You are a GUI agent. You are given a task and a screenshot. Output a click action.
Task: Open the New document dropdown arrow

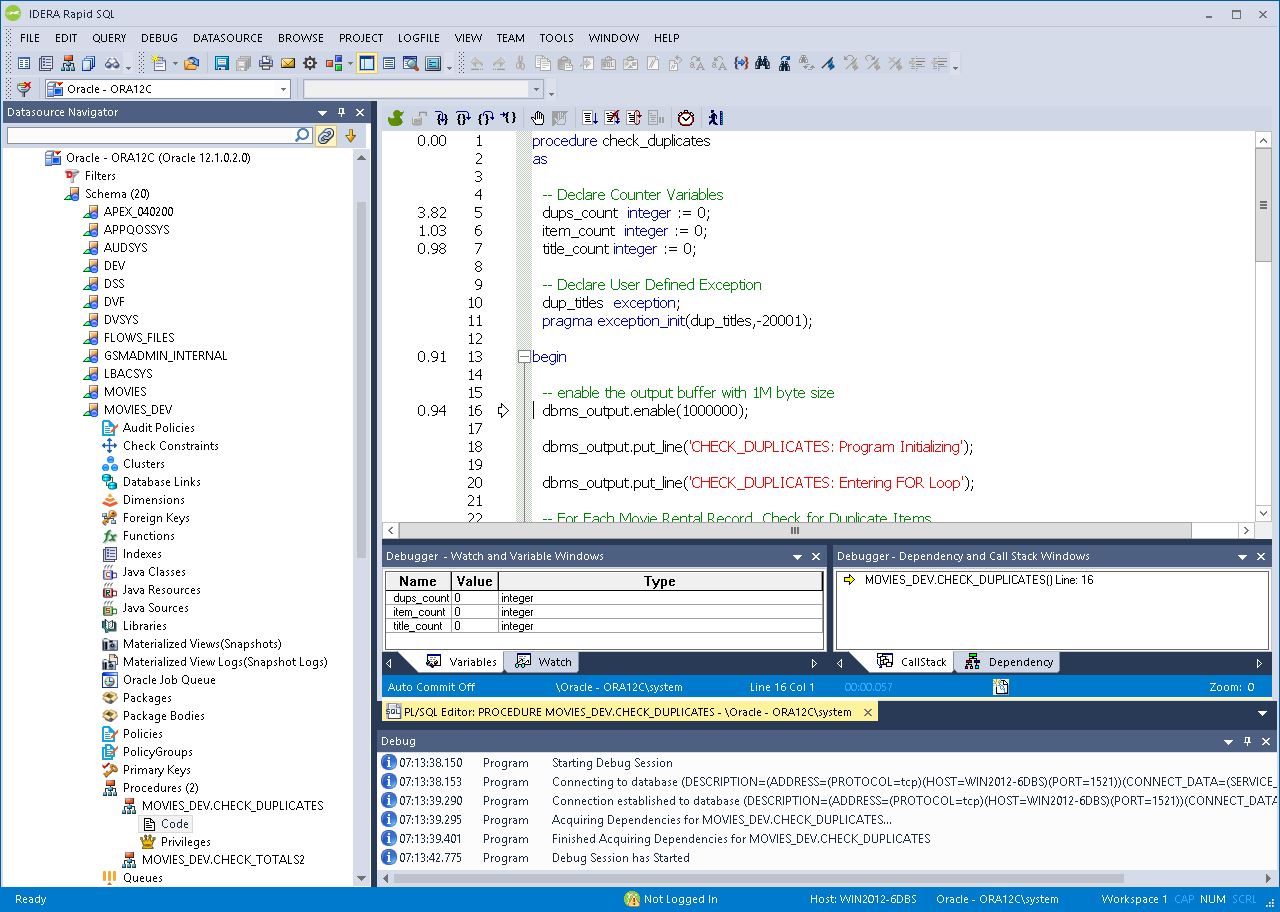[x=174, y=63]
